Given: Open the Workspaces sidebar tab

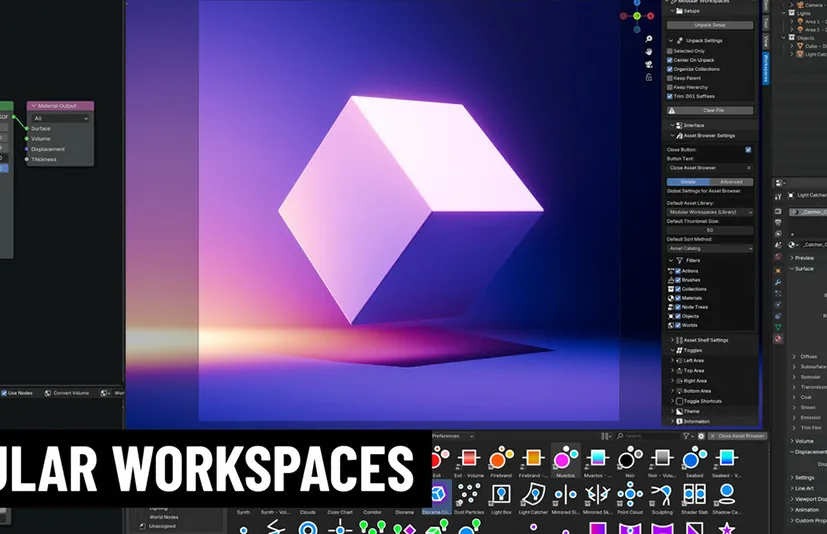Looking at the screenshot, I should pos(766,68).
